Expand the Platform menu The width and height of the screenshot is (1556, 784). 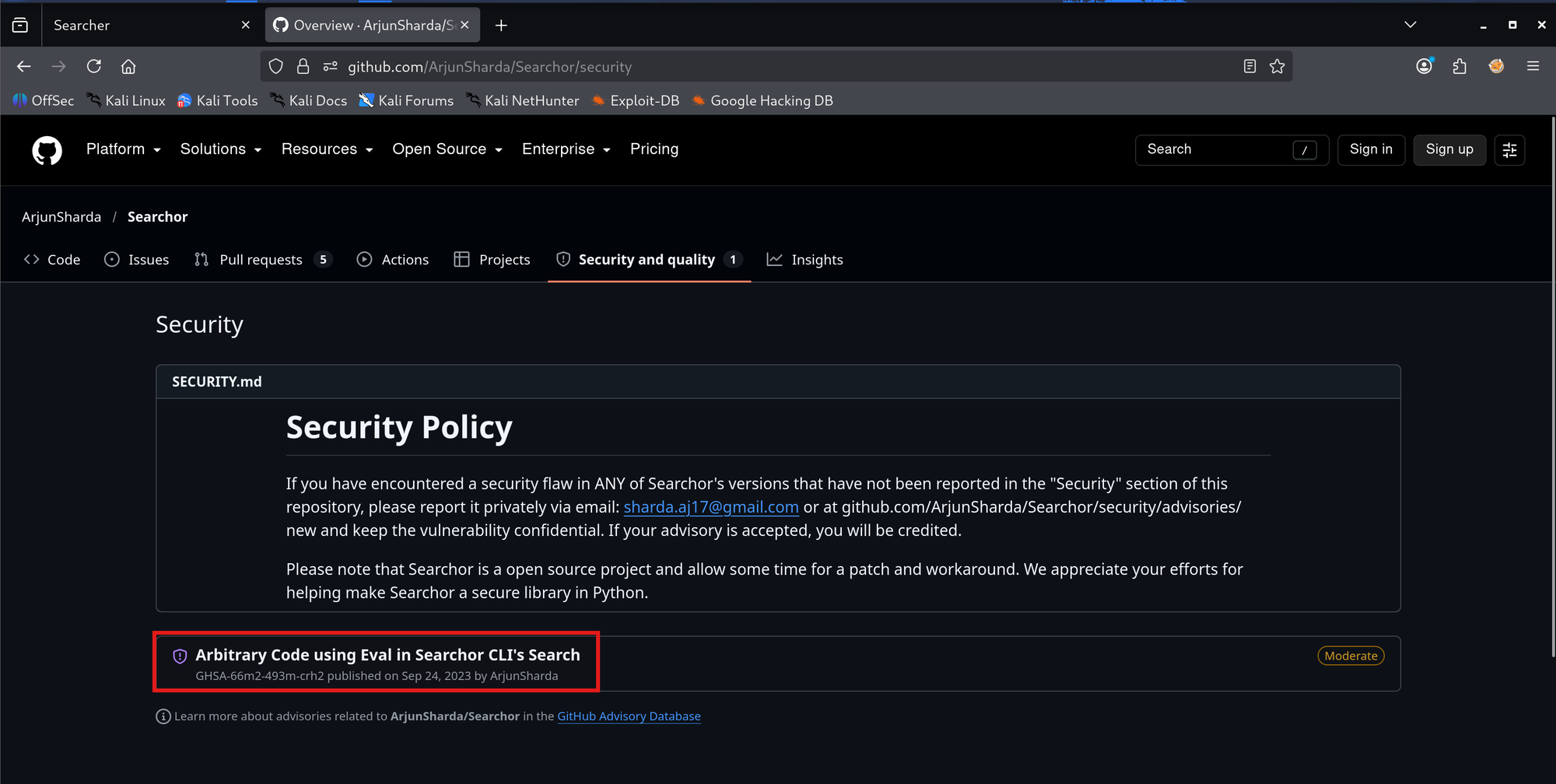pyautogui.click(x=124, y=149)
